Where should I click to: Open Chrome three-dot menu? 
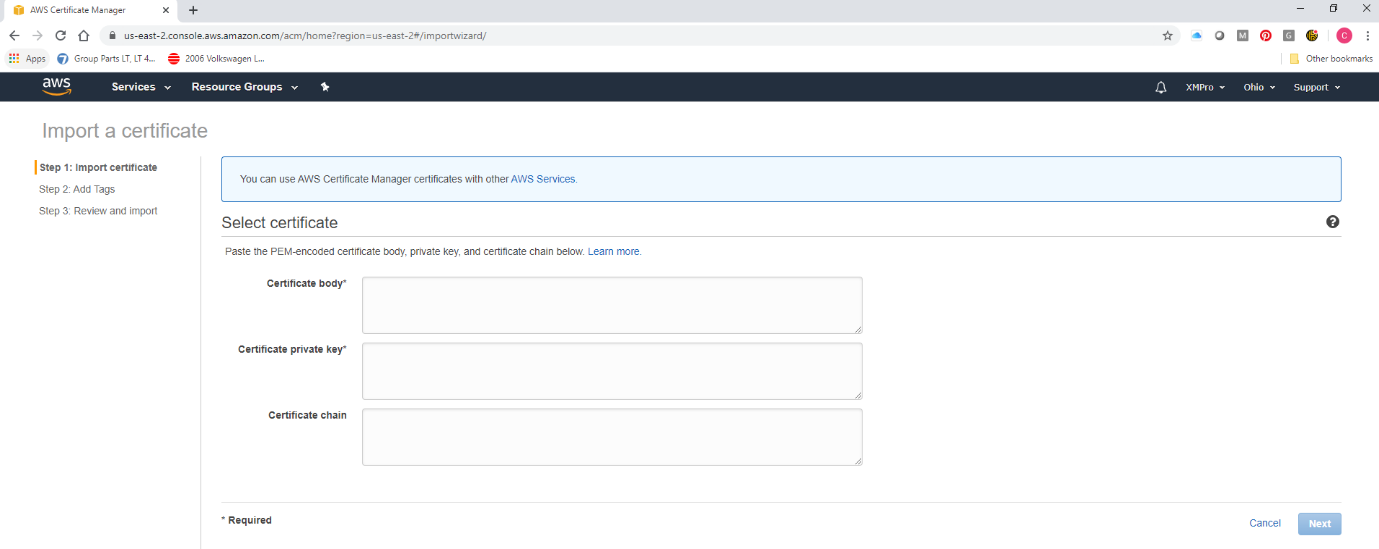pos(1366,35)
